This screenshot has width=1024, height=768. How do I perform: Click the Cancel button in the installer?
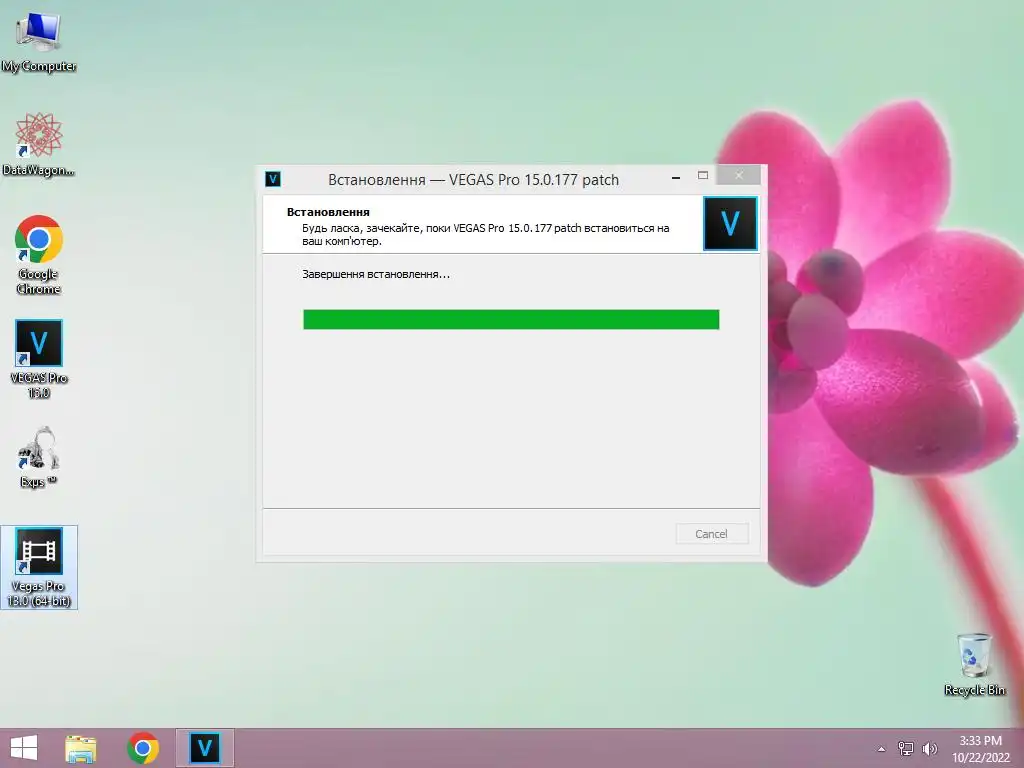pyautogui.click(x=711, y=534)
